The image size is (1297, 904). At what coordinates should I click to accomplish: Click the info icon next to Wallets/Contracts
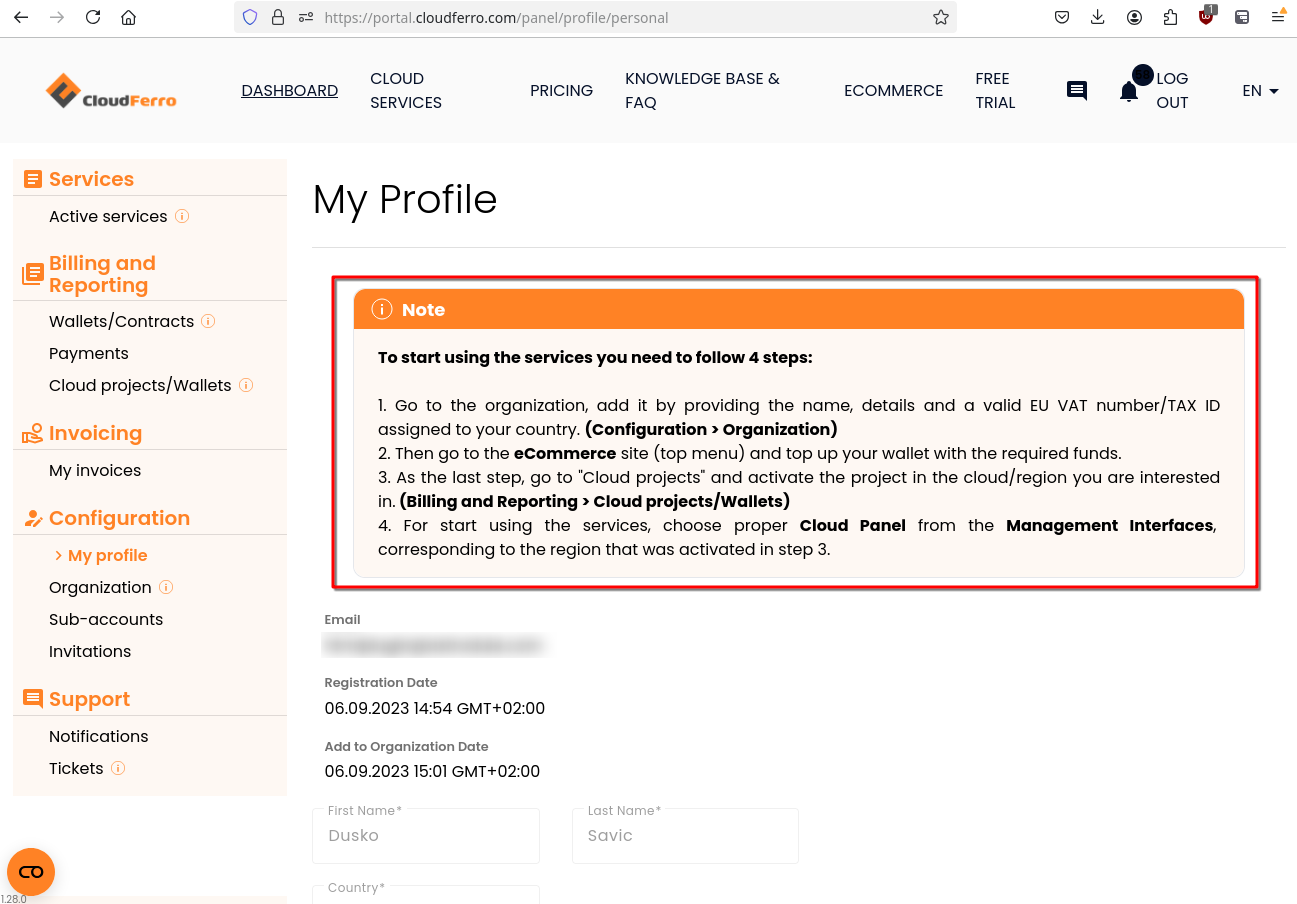[208, 320]
